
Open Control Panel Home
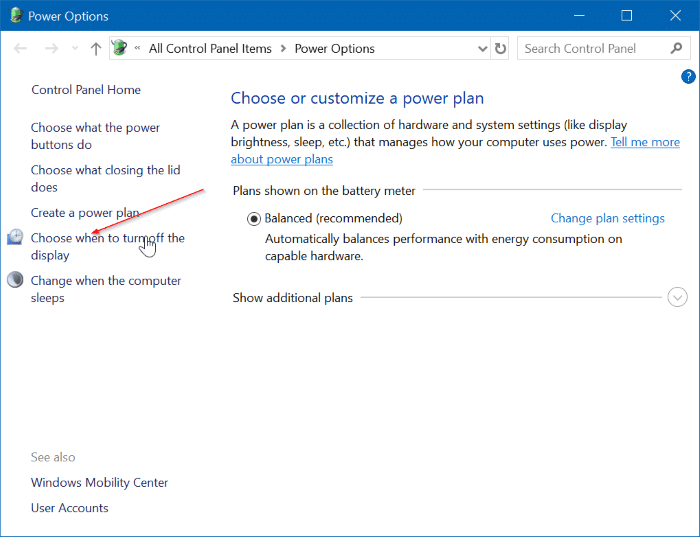tap(86, 90)
